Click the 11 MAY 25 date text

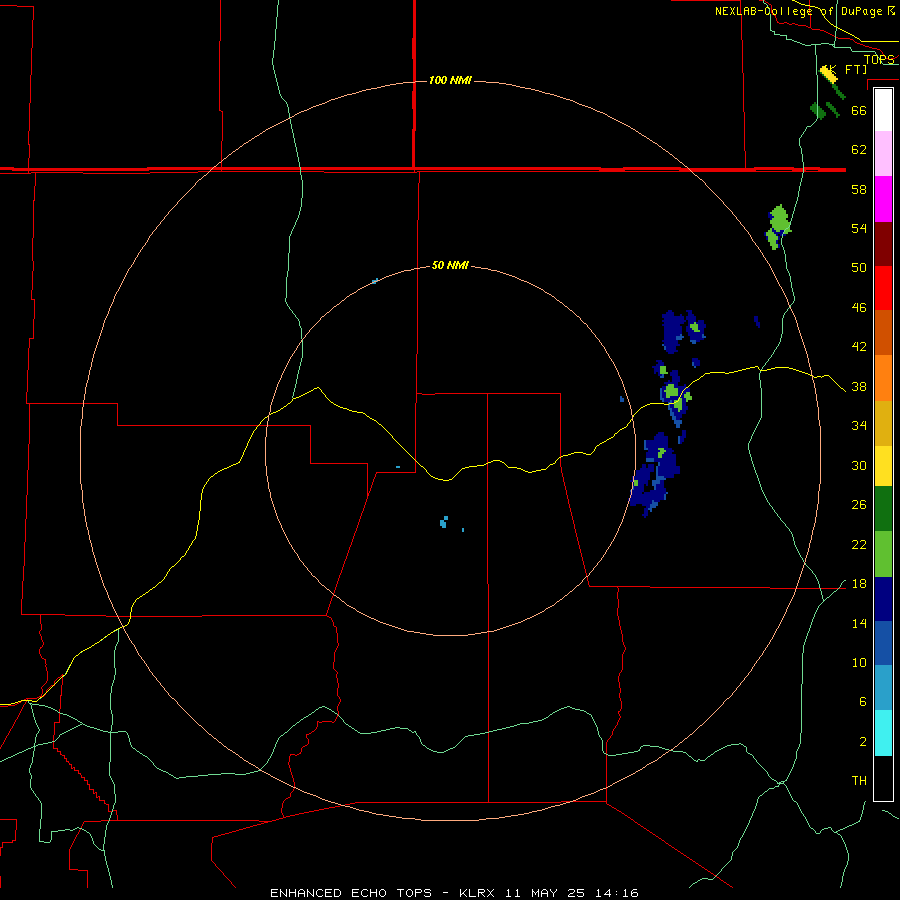coord(545,893)
